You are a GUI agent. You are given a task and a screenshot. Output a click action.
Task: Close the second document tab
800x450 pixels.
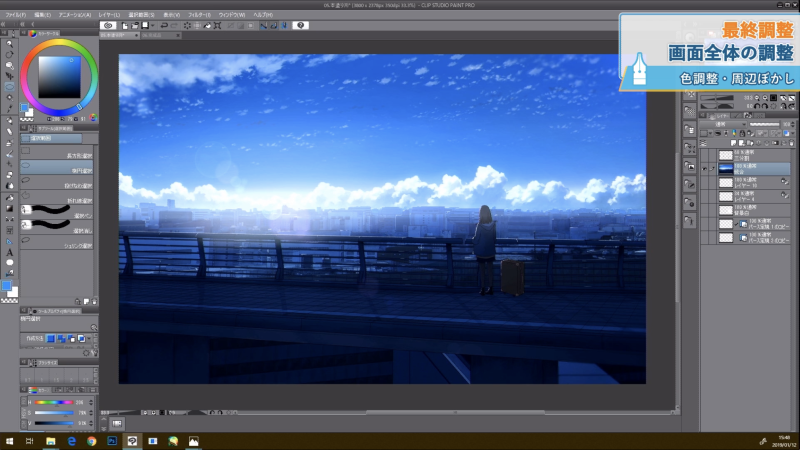[178, 36]
